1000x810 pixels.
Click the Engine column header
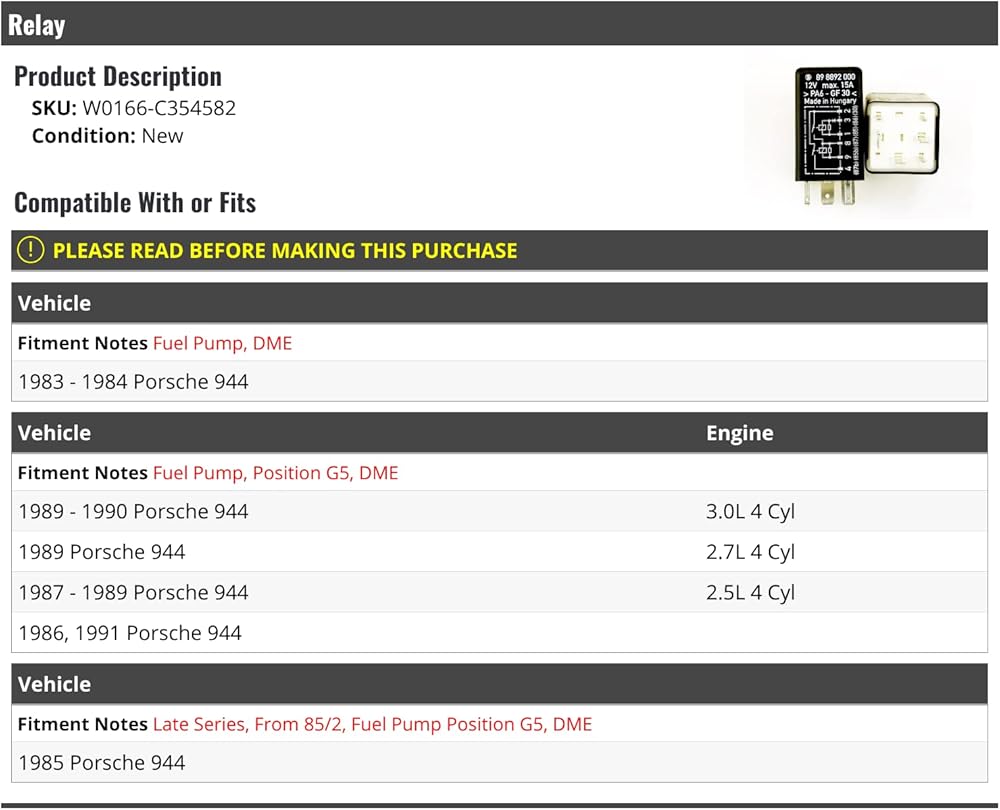(740, 433)
